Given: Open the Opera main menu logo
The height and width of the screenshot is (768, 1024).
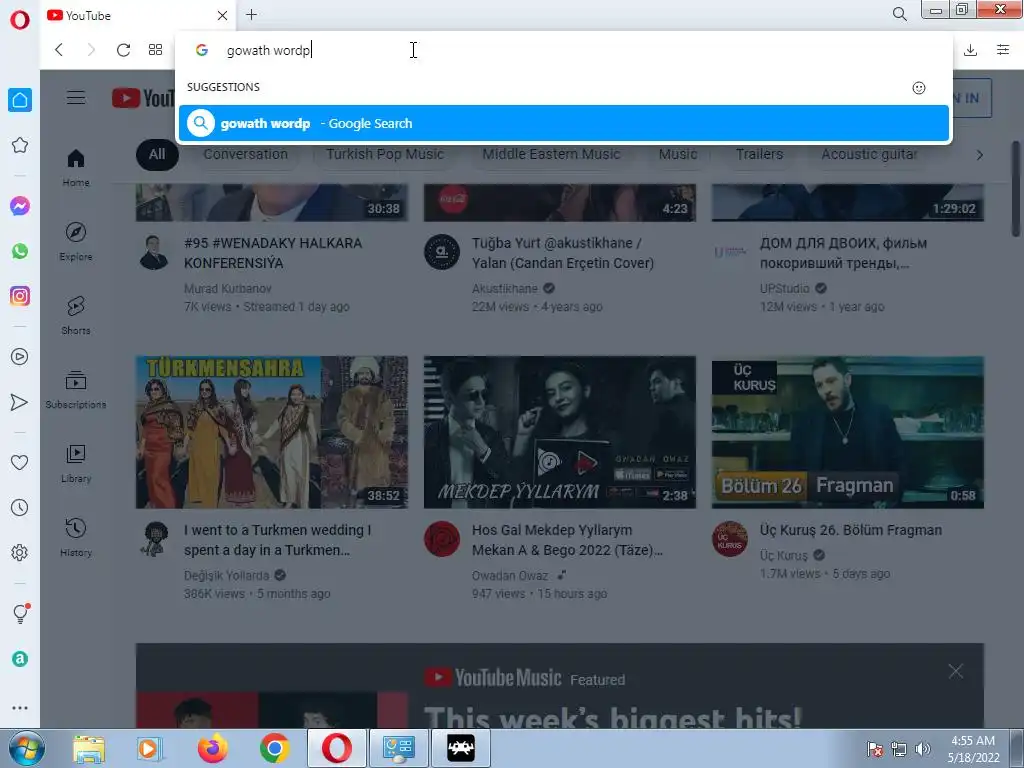Looking at the screenshot, I should (20, 20).
